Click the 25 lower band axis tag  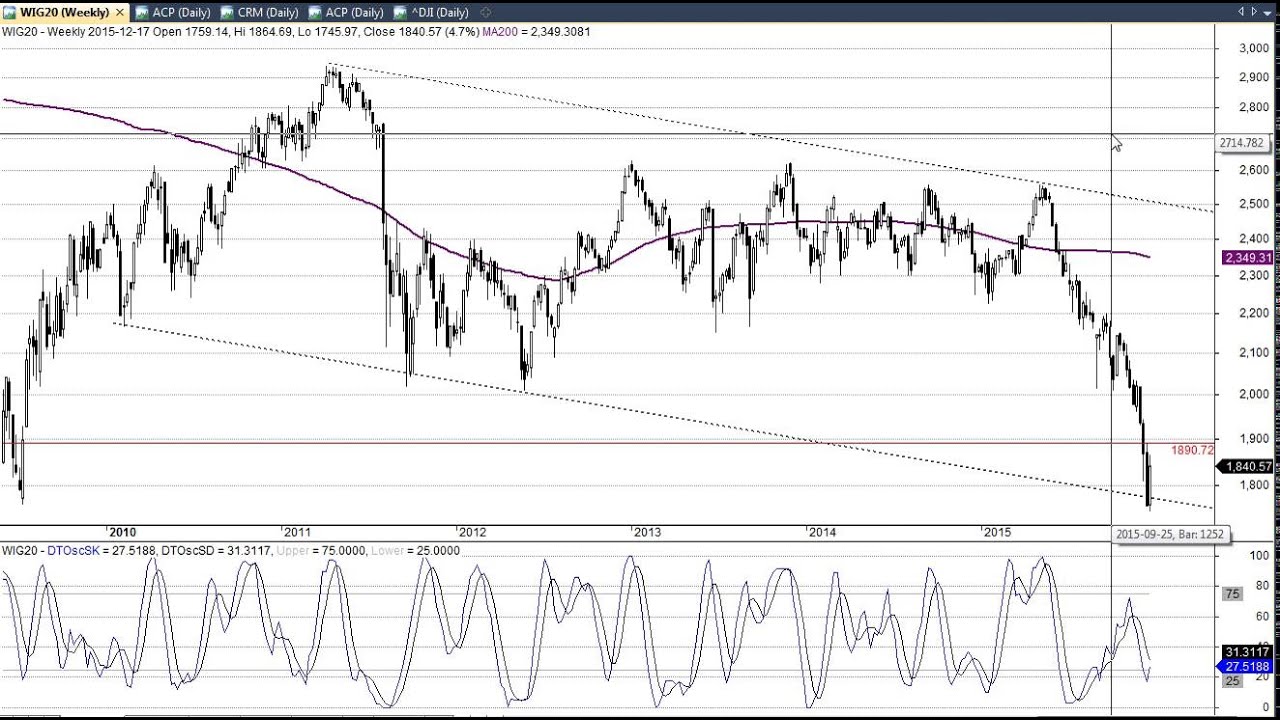point(1233,681)
